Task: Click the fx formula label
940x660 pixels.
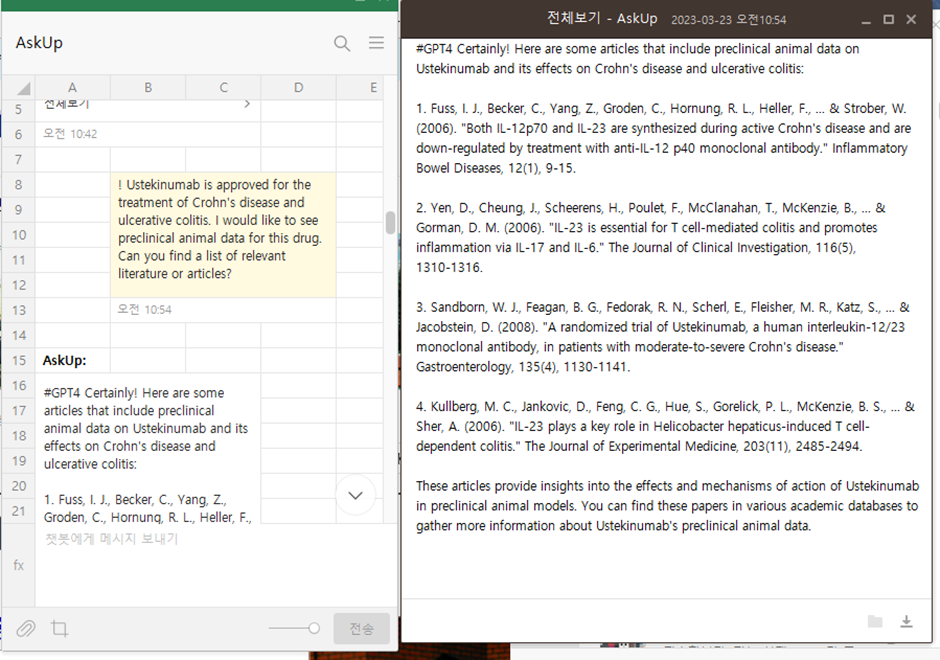Action: pyautogui.click(x=19, y=565)
